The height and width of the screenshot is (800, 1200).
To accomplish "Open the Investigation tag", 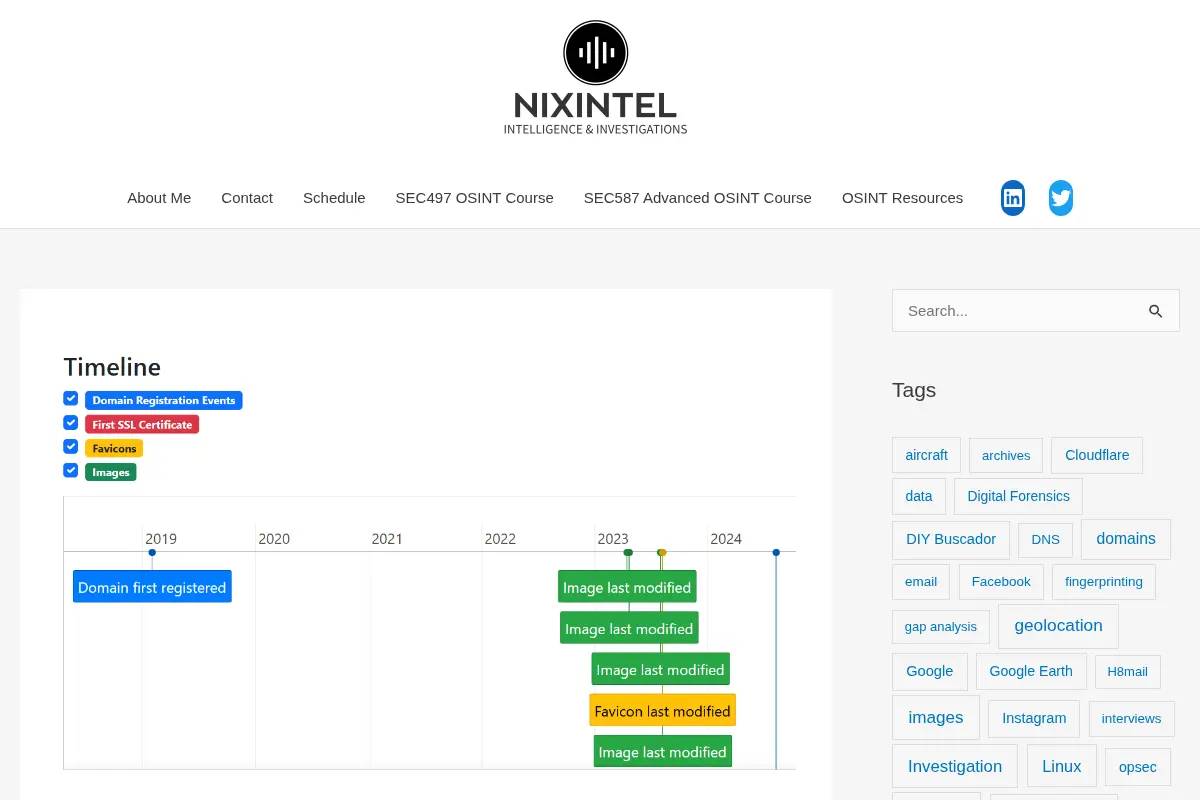I will (955, 766).
